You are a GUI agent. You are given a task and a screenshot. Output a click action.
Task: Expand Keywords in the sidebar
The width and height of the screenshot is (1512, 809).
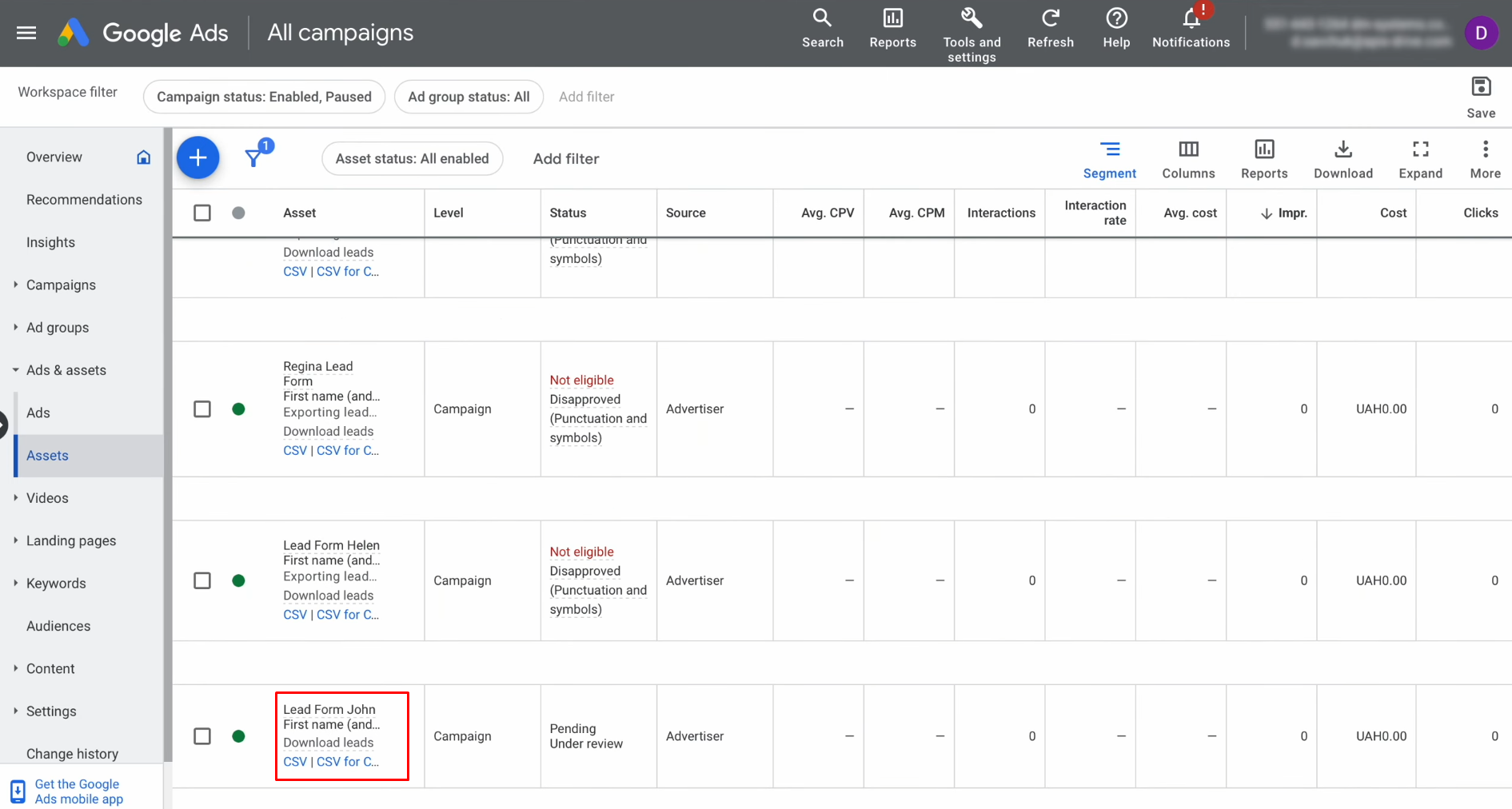(x=15, y=583)
